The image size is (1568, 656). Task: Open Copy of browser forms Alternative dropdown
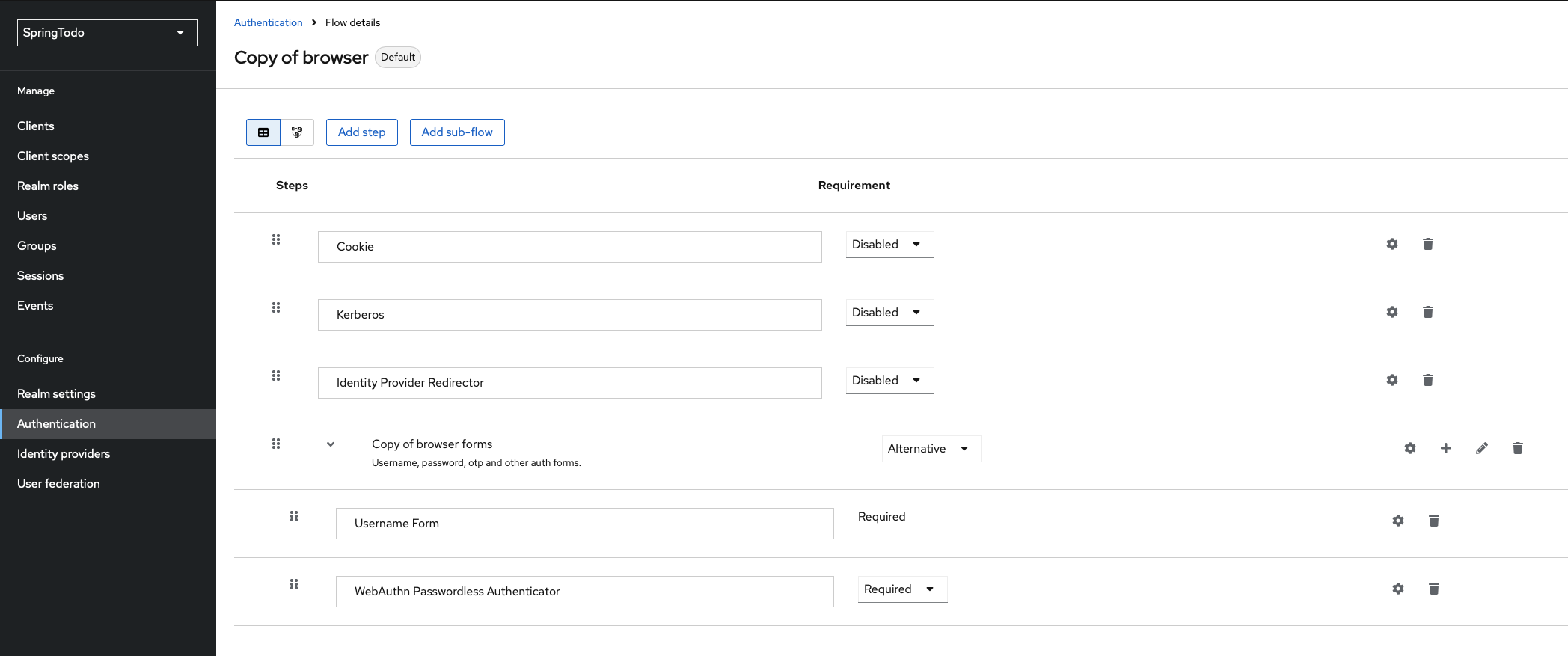point(931,449)
